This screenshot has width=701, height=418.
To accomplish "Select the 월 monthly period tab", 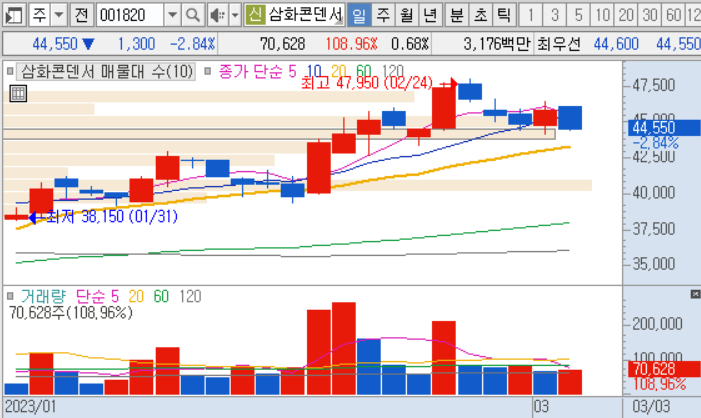I will point(406,15).
